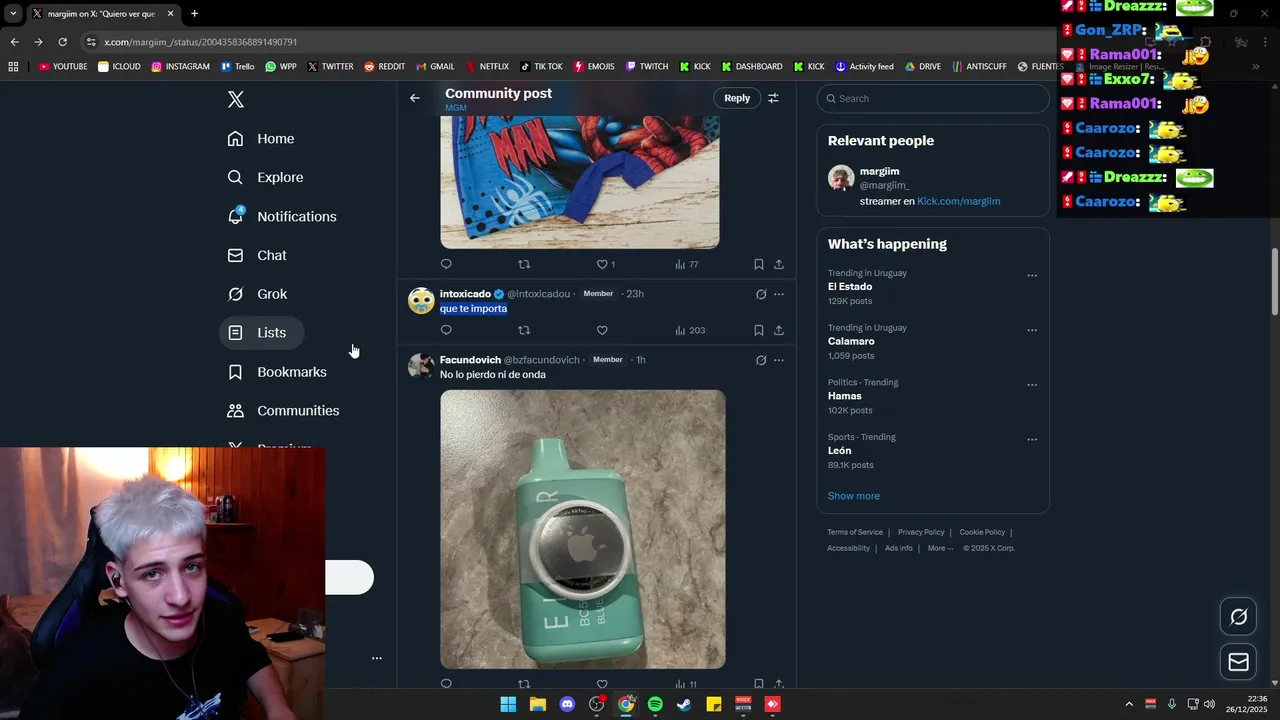Open Home in the X sidebar
This screenshot has width=1280, height=720.
[261, 139]
